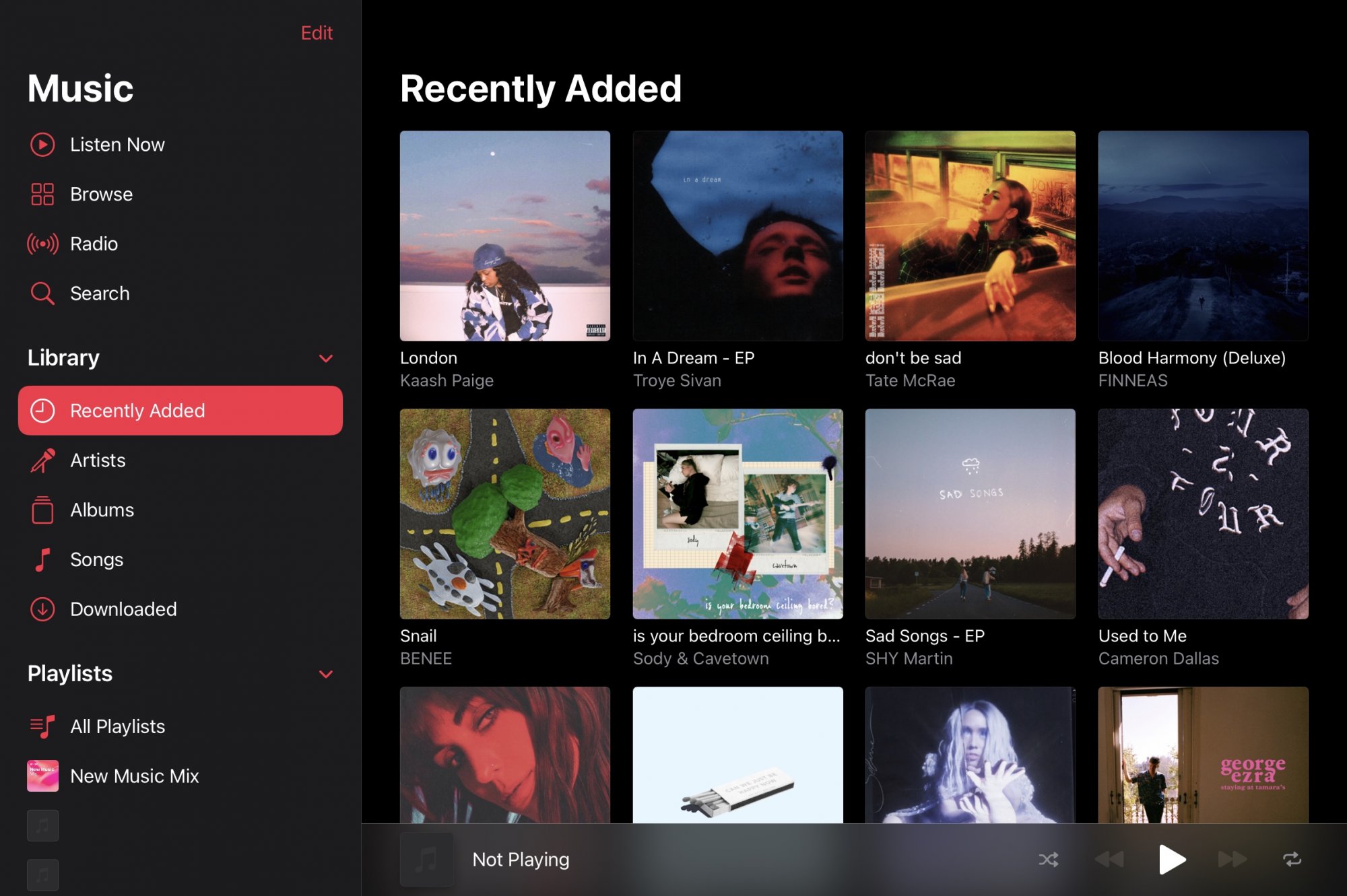Open the Songs library view
The width and height of the screenshot is (1347, 896).
click(180, 559)
